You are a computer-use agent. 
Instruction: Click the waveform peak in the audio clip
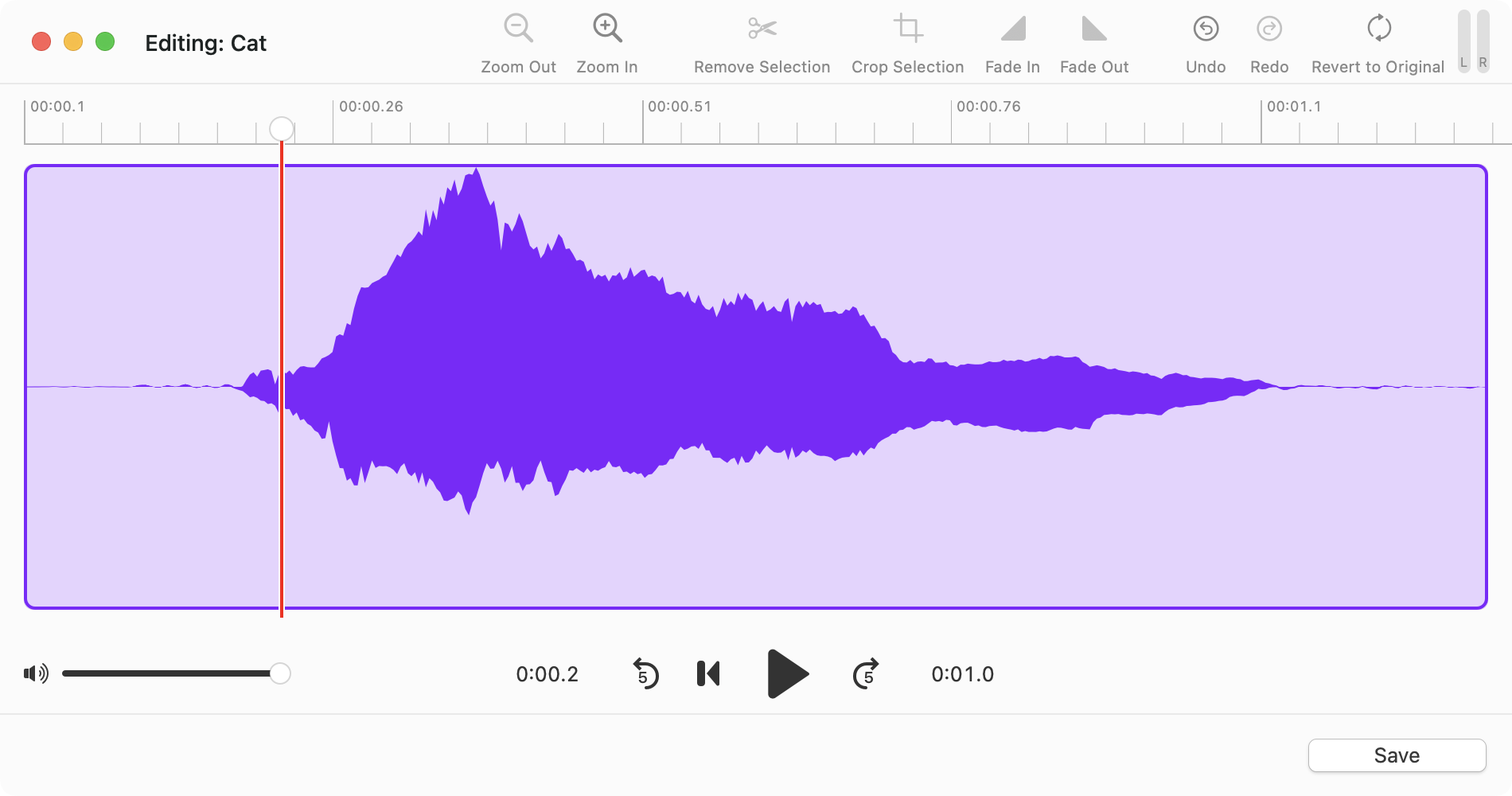click(x=476, y=171)
